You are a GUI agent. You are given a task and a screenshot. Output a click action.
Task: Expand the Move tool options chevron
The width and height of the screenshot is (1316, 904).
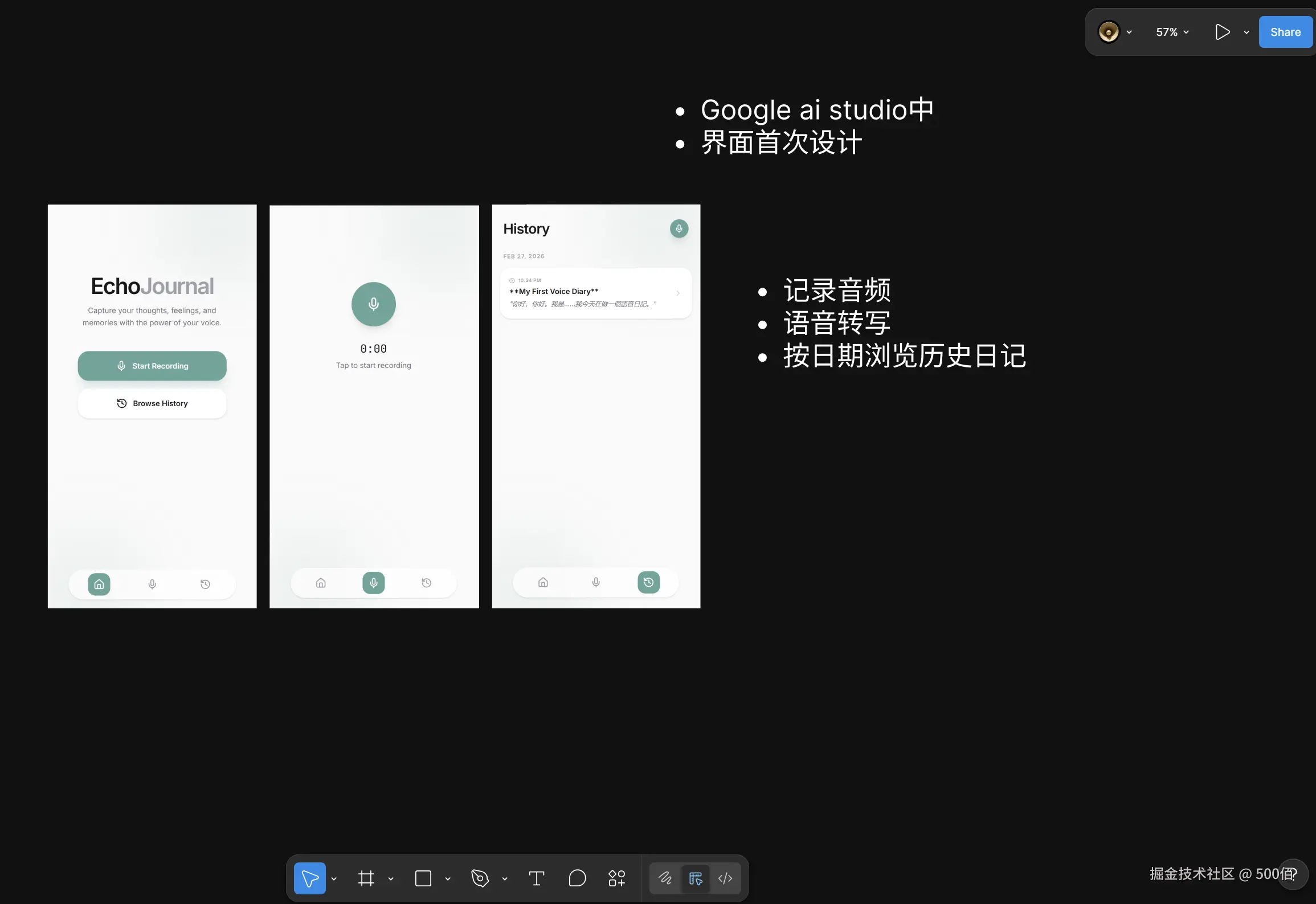[334, 879]
